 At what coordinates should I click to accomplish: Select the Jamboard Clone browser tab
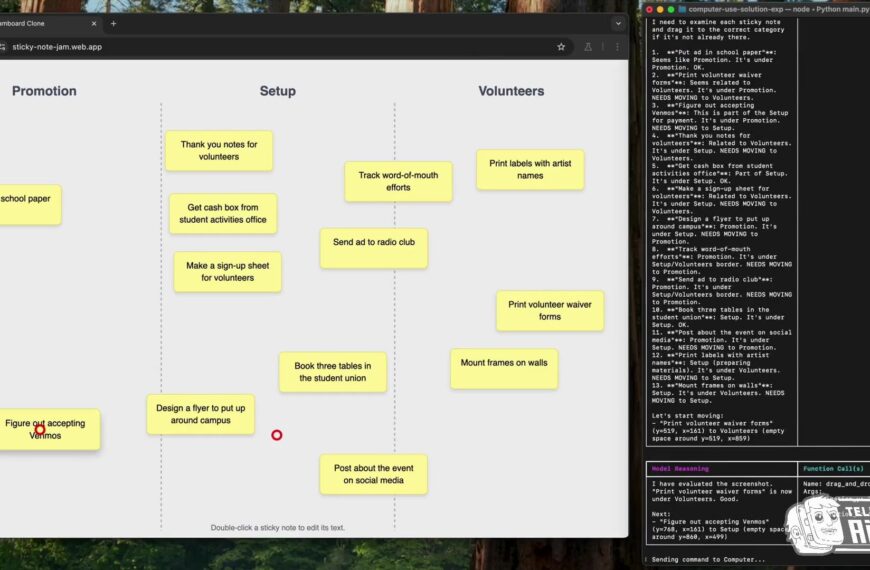(40, 23)
